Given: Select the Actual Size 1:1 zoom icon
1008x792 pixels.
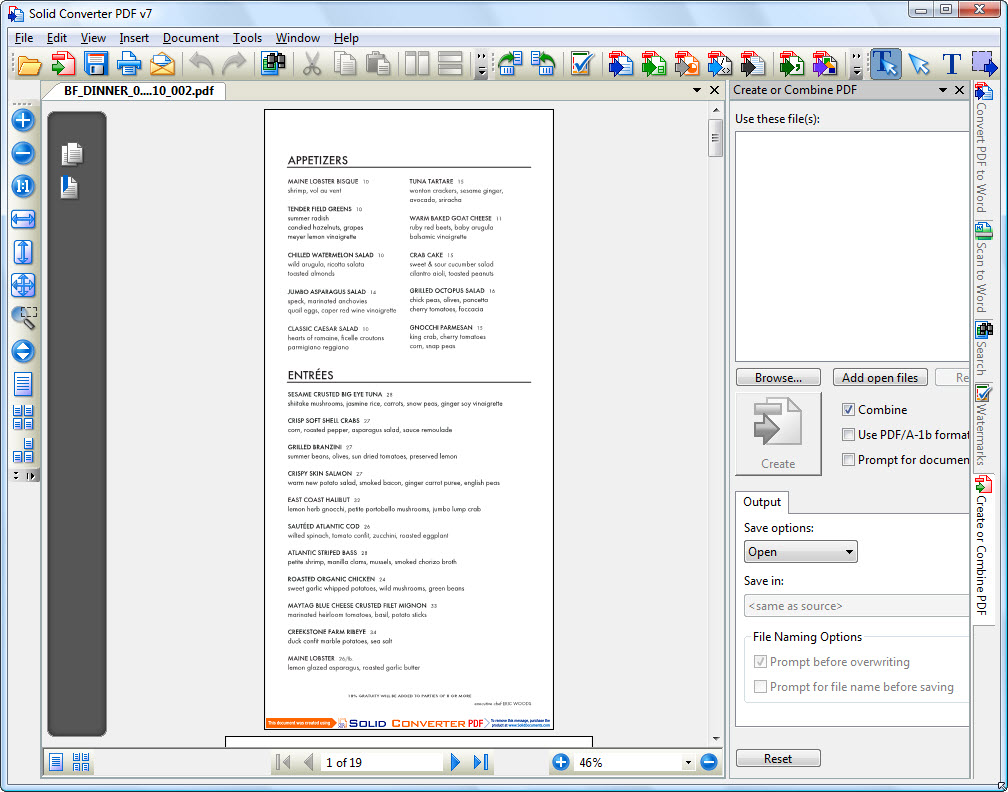Looking at the screenshot, I should [x=23, y=186].
